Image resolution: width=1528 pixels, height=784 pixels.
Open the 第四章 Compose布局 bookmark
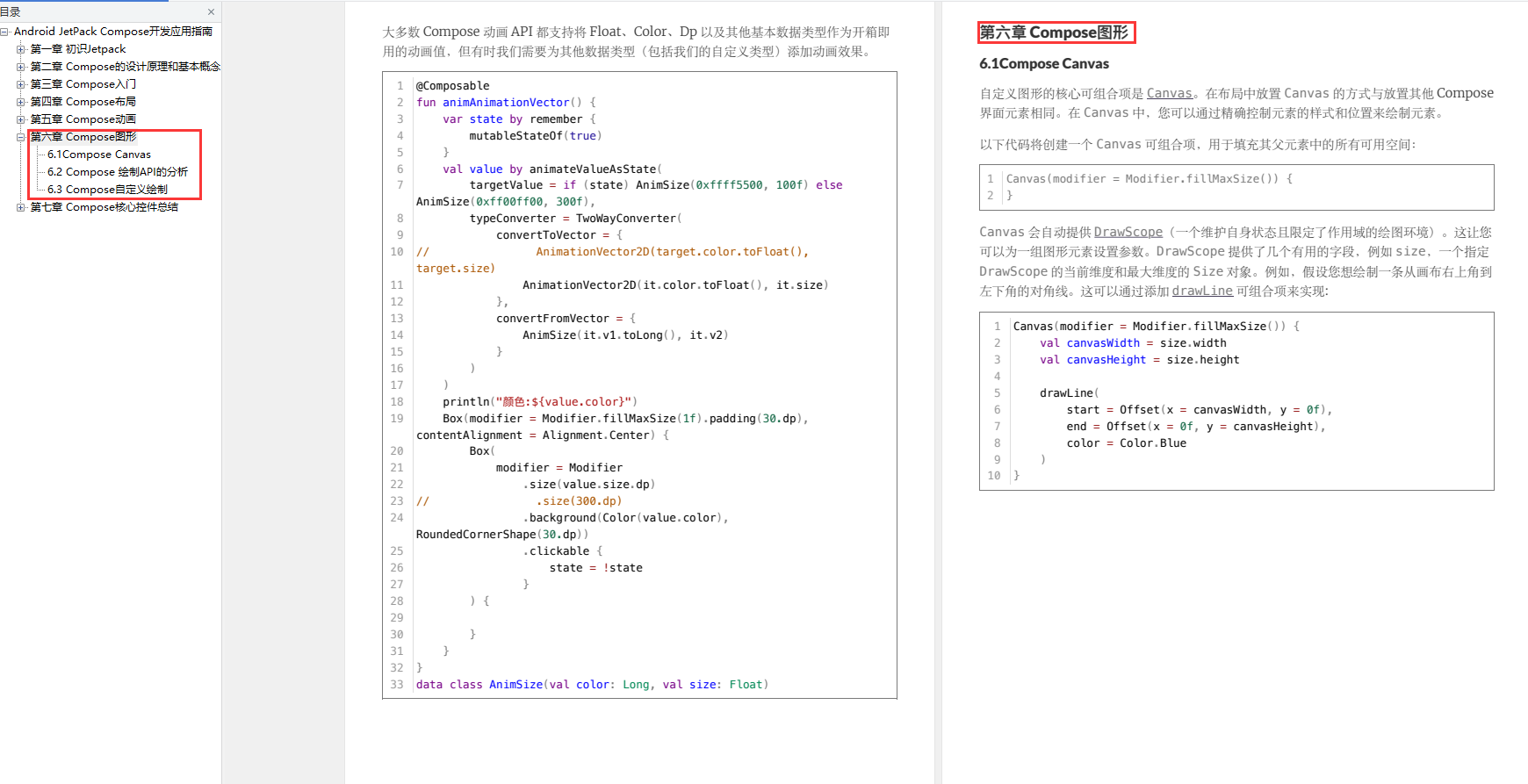click(x=83, y=102)
